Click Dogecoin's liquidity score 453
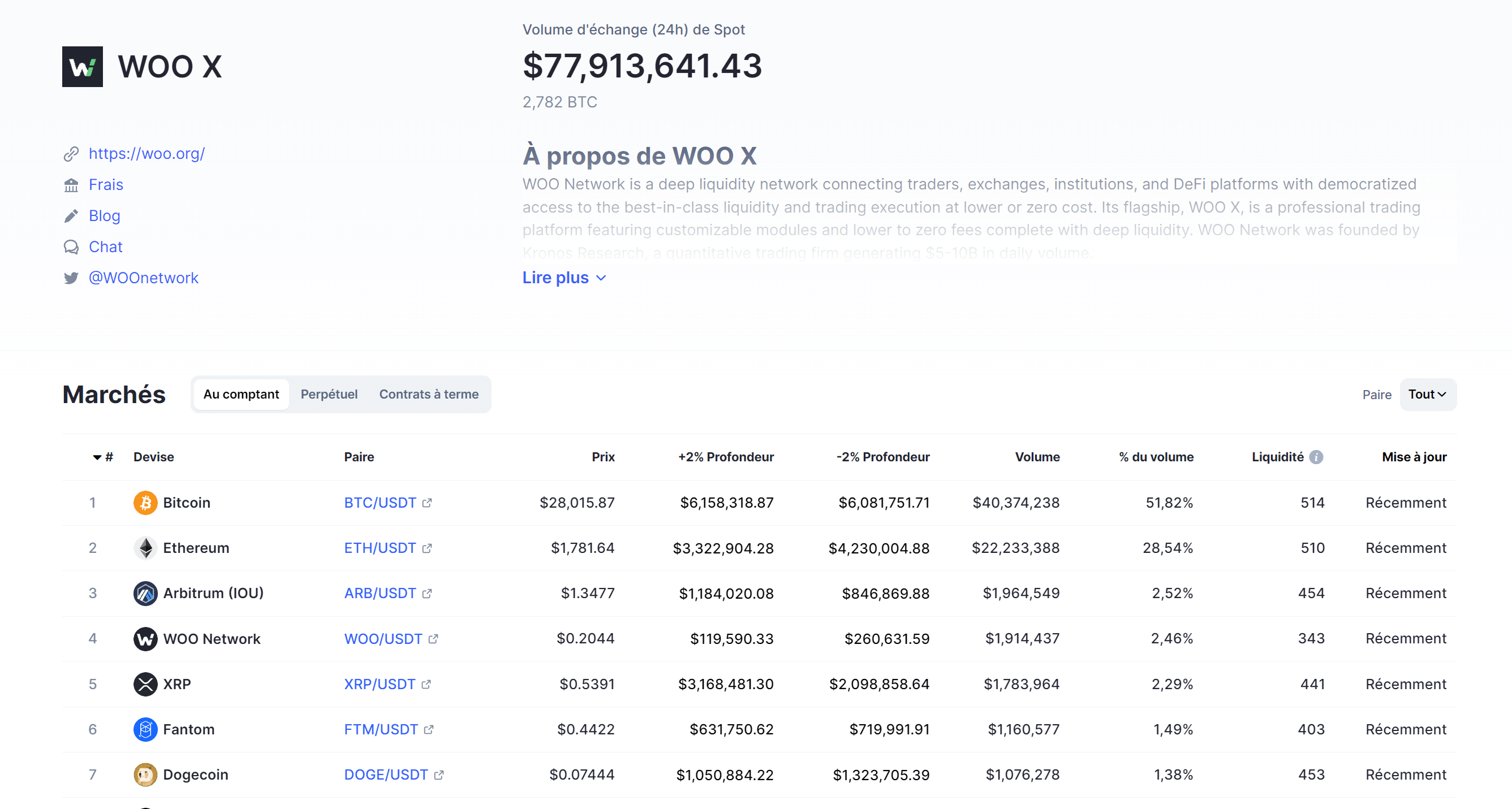 pos(1311,775)
